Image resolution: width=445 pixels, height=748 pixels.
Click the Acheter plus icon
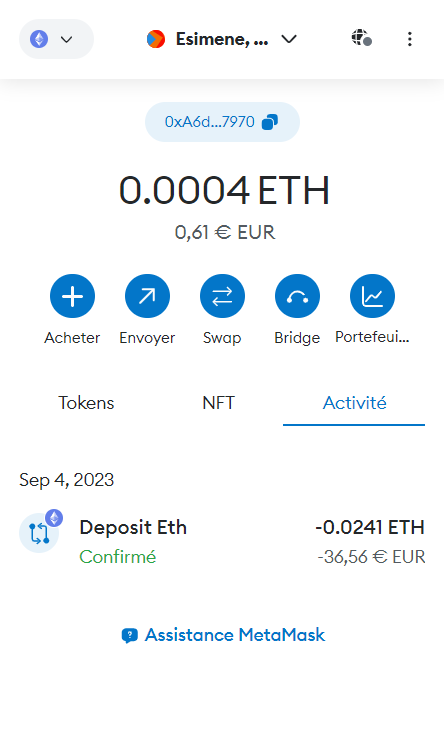tap(72, 296)
